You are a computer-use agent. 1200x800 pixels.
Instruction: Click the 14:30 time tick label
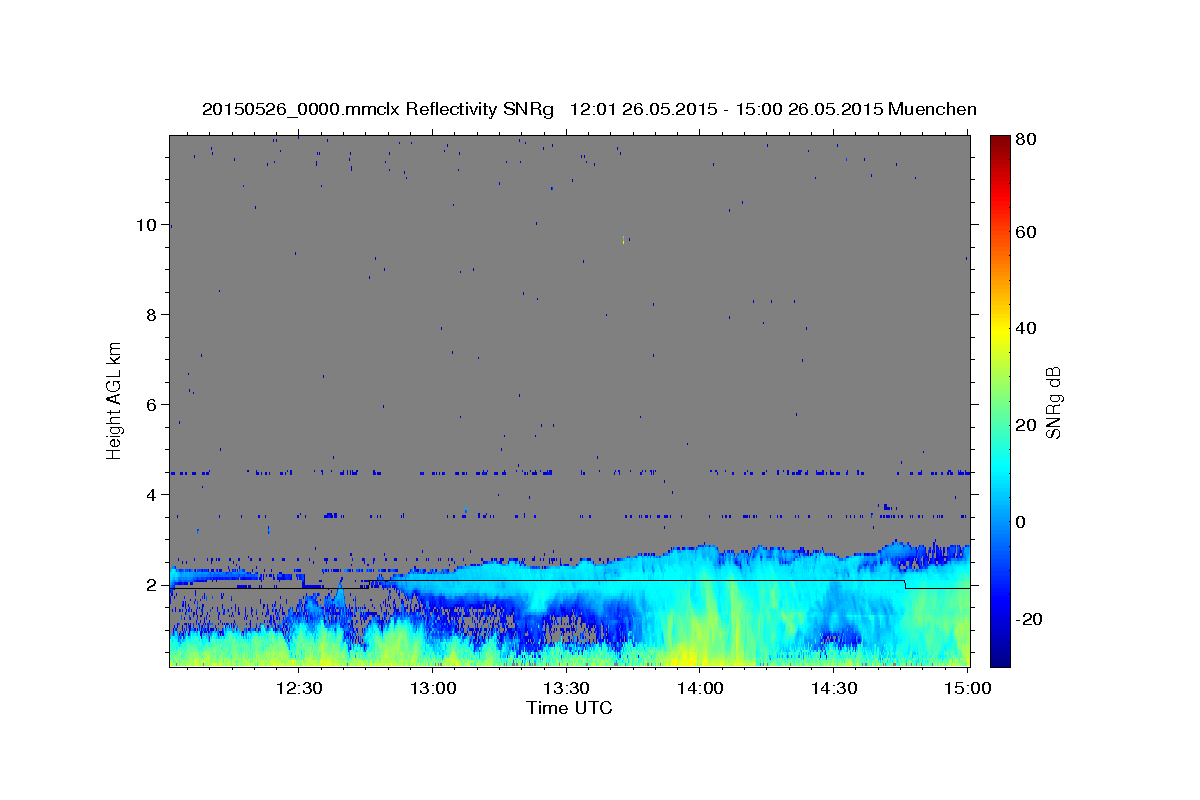point(834,689)
